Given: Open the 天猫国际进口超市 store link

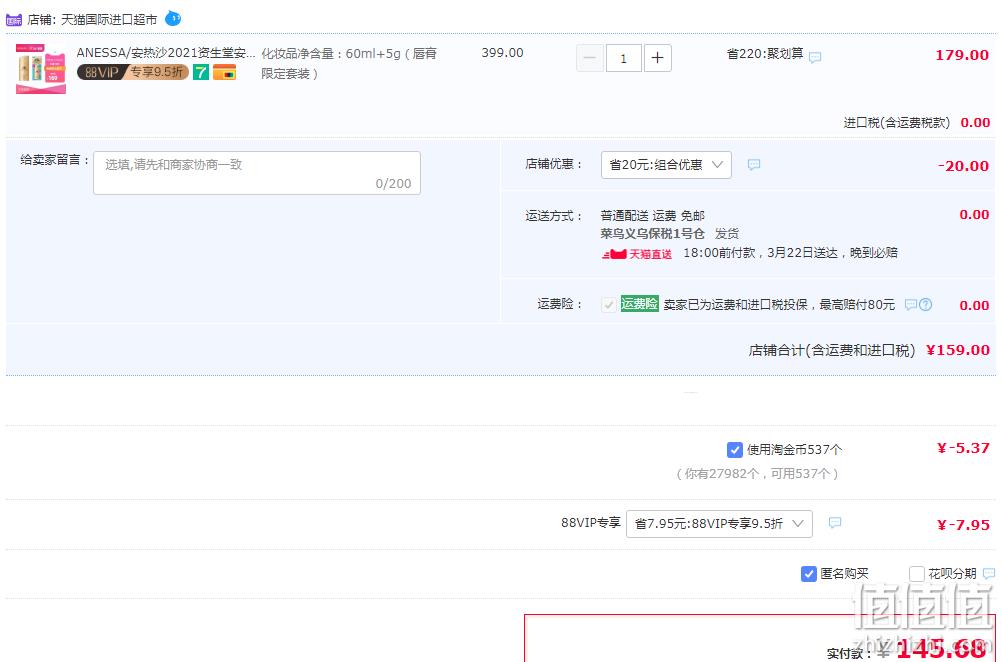Looking at the screenshot, I should 109,19.
